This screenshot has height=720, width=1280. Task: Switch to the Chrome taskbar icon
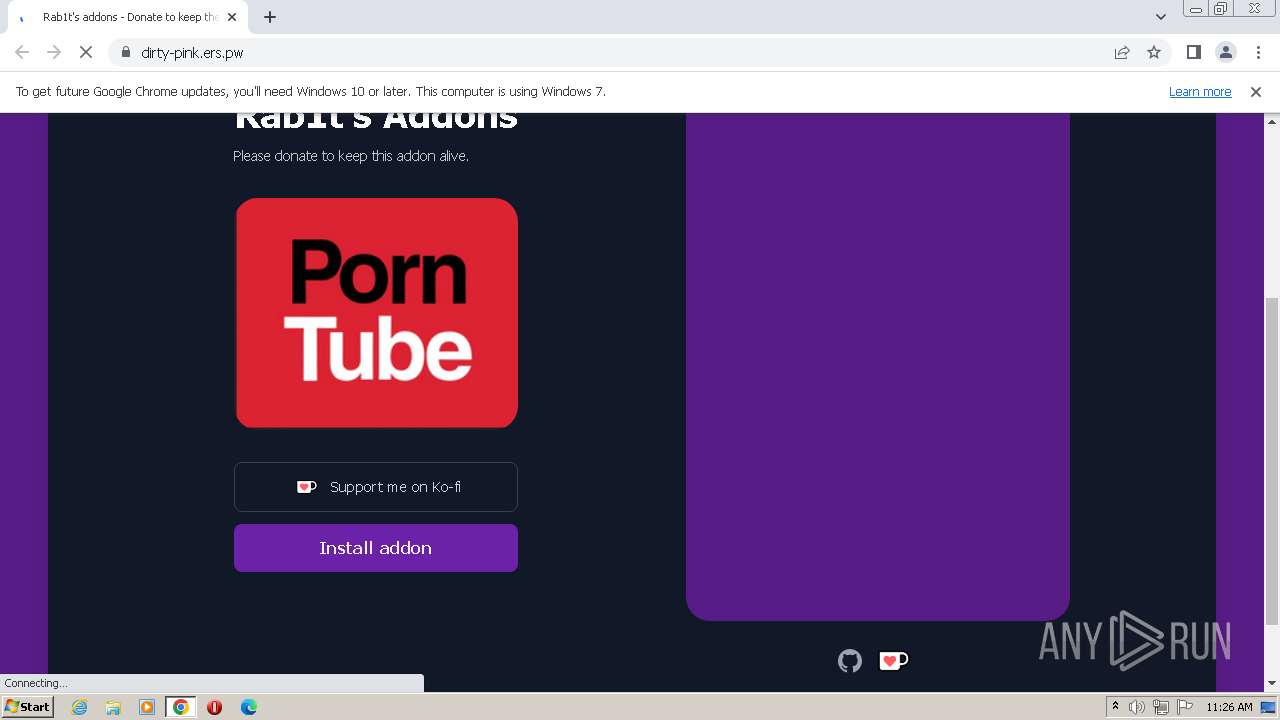tap(181, 707)
